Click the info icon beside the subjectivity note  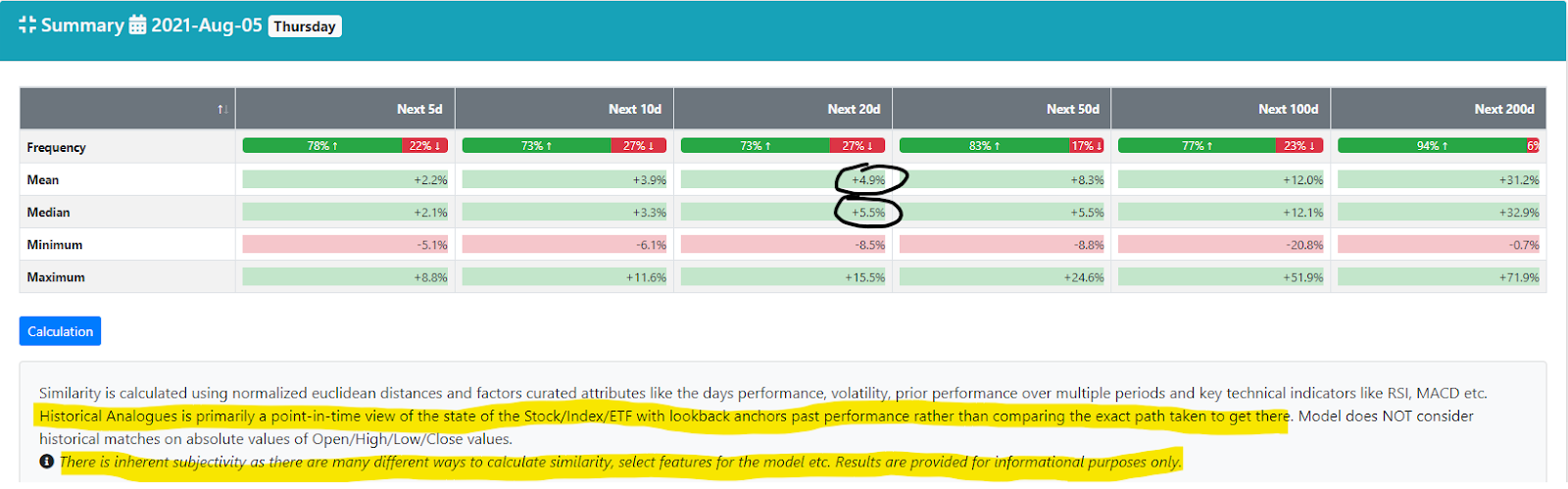pyautogui.click(x=46, y=462)
